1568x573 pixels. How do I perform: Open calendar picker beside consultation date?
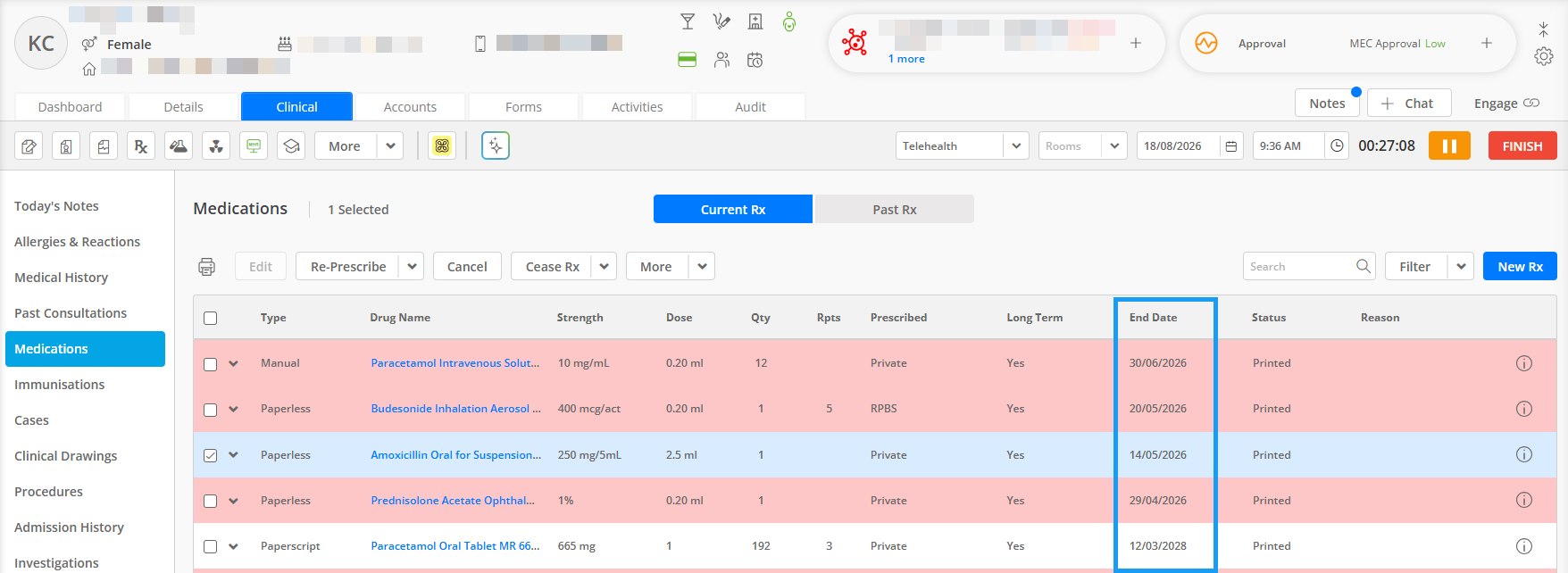coord(1231,145)
